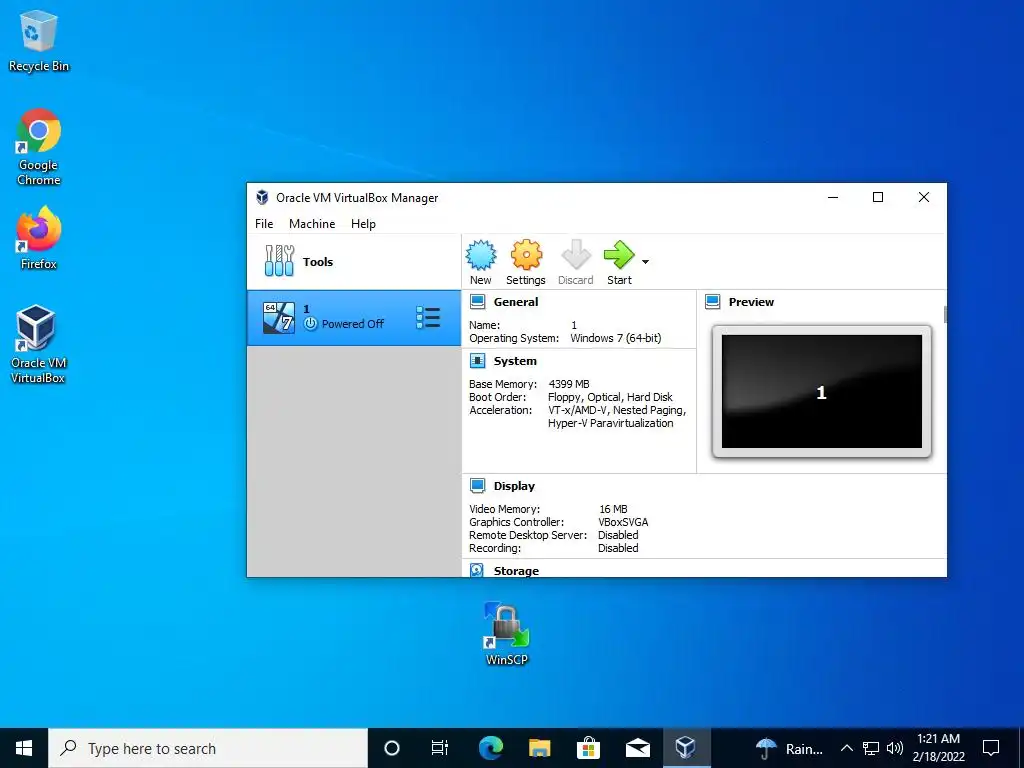Click the Preview panel monitor icon
The image size is (1024, 768).
[x=712, y=302]
